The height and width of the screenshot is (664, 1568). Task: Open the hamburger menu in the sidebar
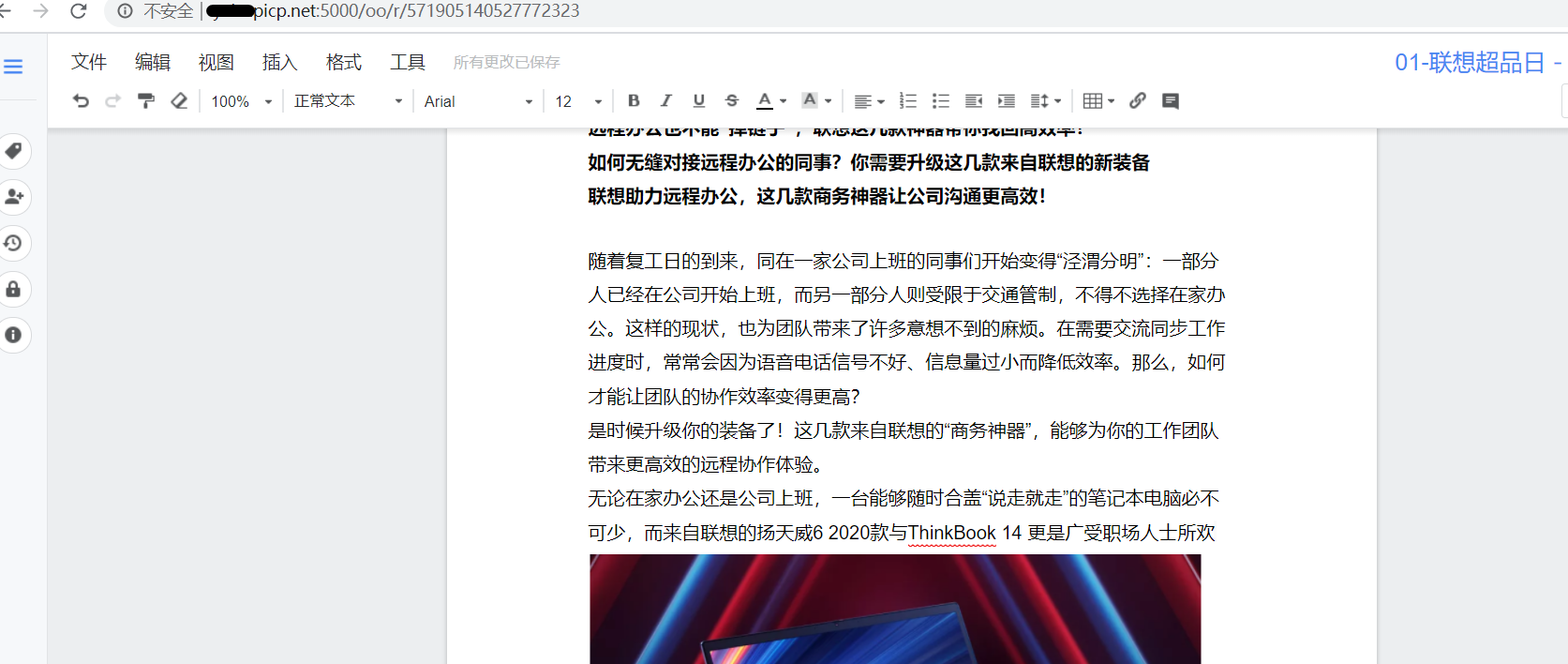[x=13, y=67]
